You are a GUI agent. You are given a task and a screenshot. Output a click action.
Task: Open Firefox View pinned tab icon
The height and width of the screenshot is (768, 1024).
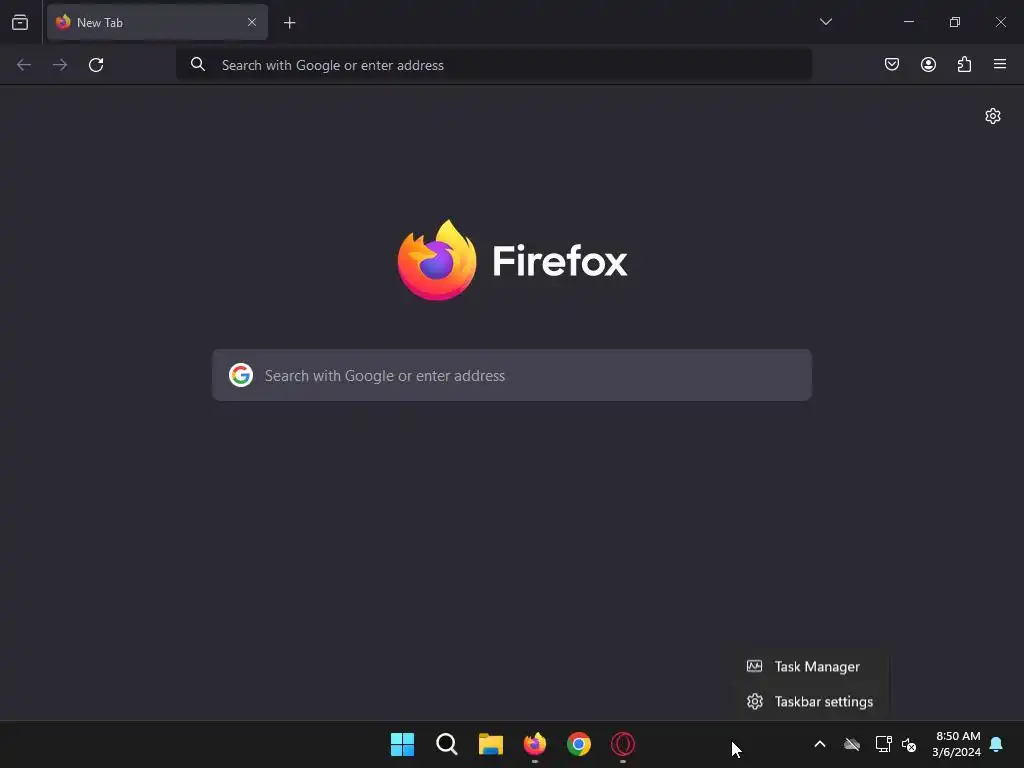[x=20, y=22]
